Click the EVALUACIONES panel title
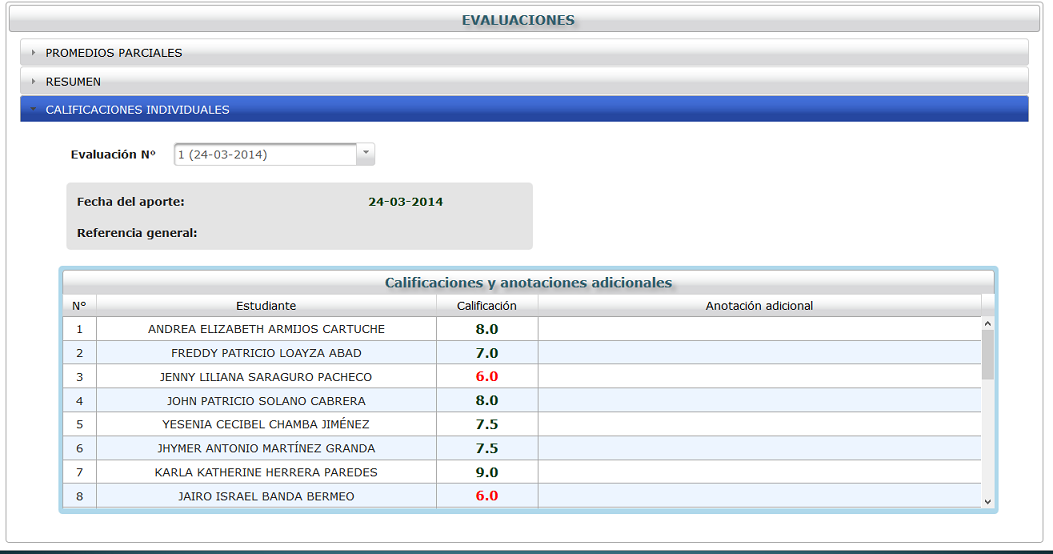Image resolution: width=1053 pixels, height=554 pixels. 518,20
